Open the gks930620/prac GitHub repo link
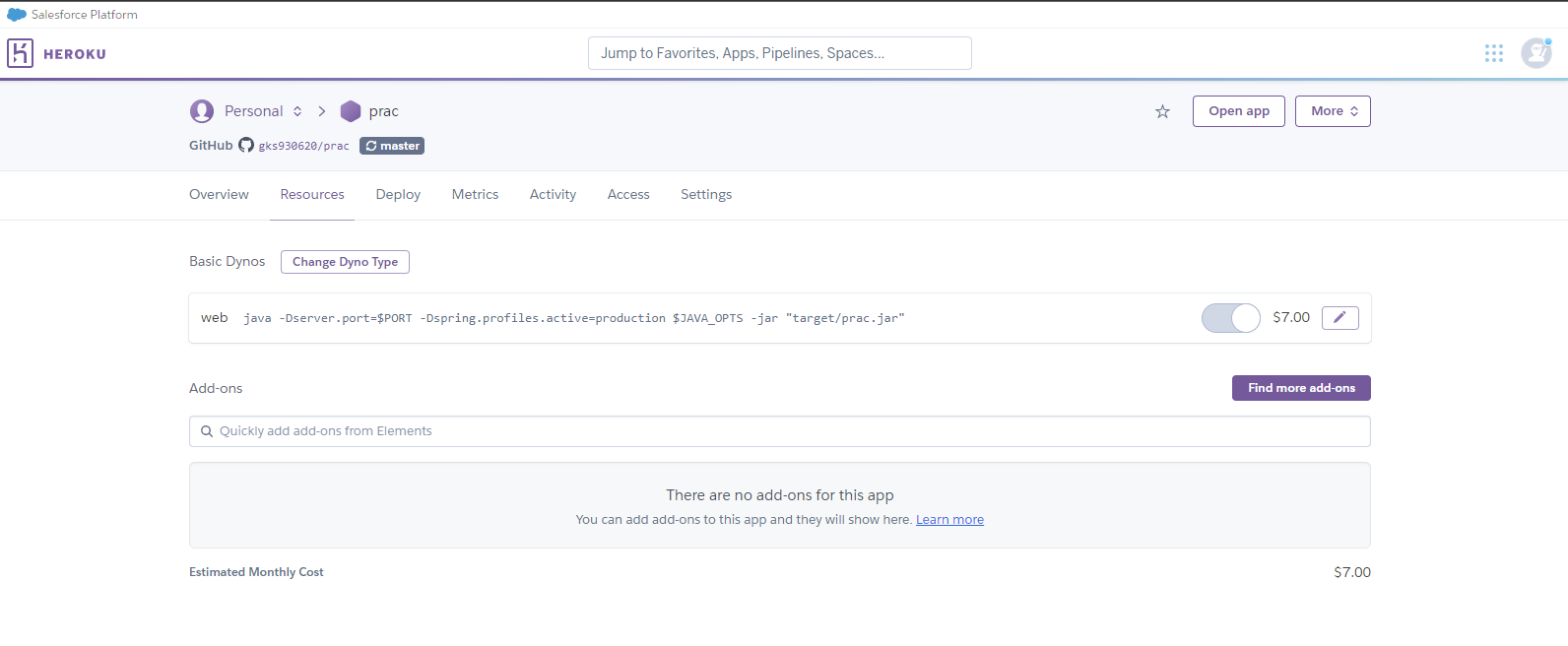Viewport: 1568px width, 646px height. pyautogui.click(x=303, y=146)
